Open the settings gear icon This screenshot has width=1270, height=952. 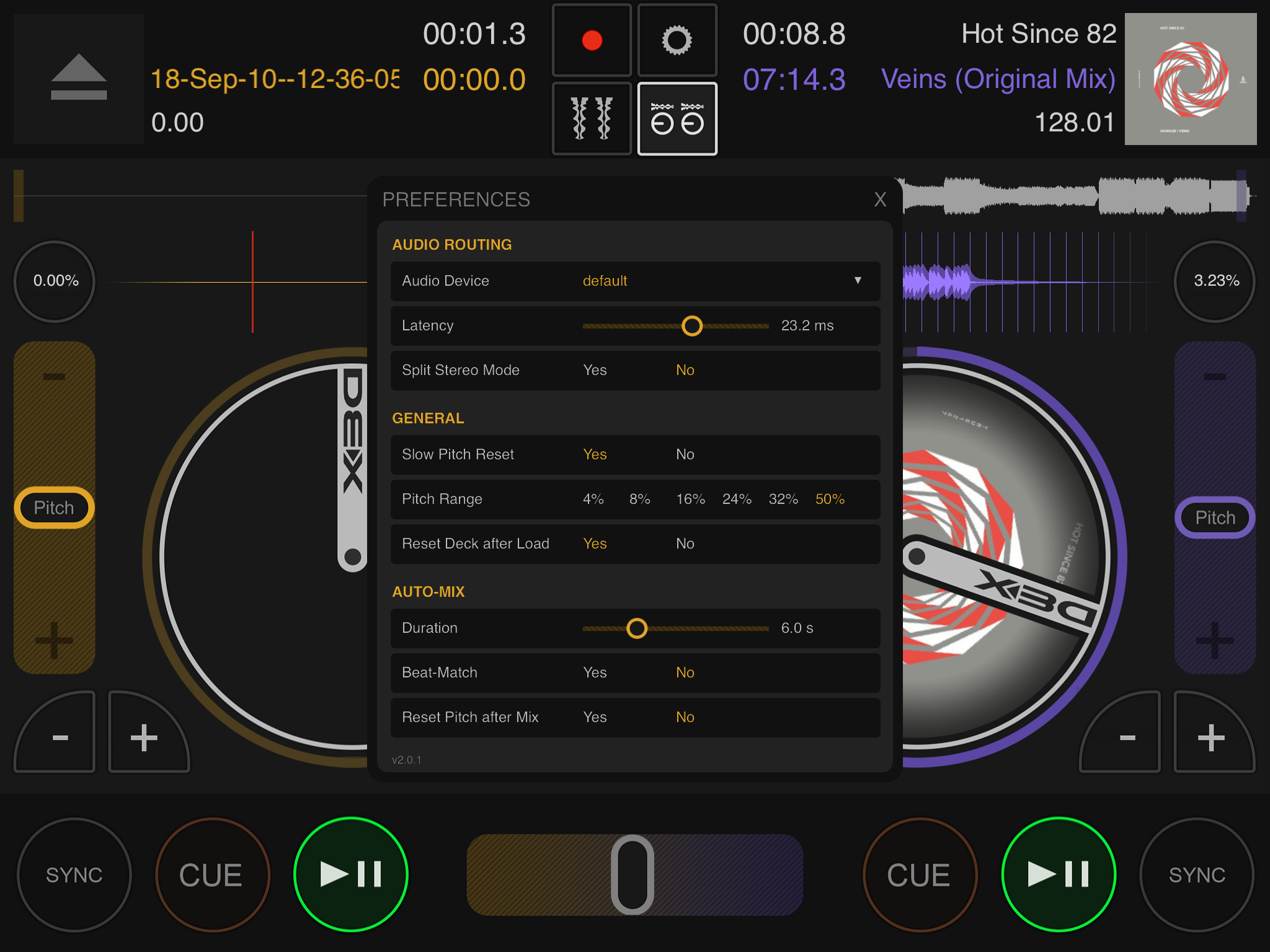(677, 40)
